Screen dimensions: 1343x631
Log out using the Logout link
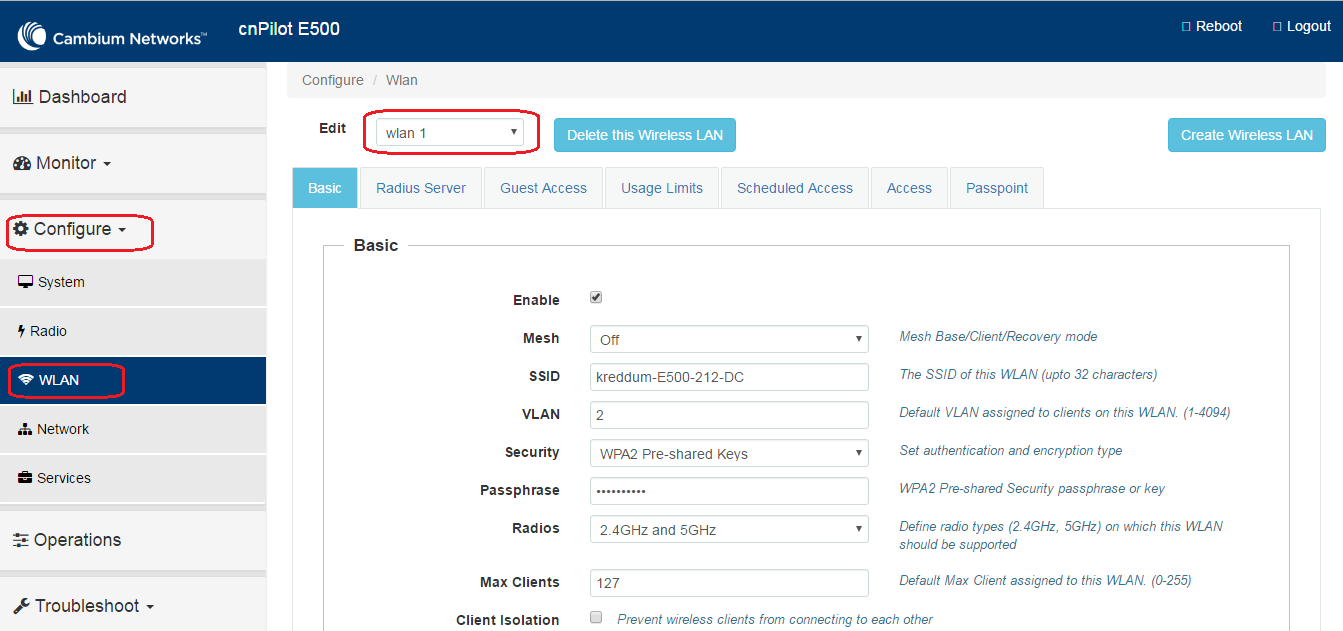(x=1302, y=26)
